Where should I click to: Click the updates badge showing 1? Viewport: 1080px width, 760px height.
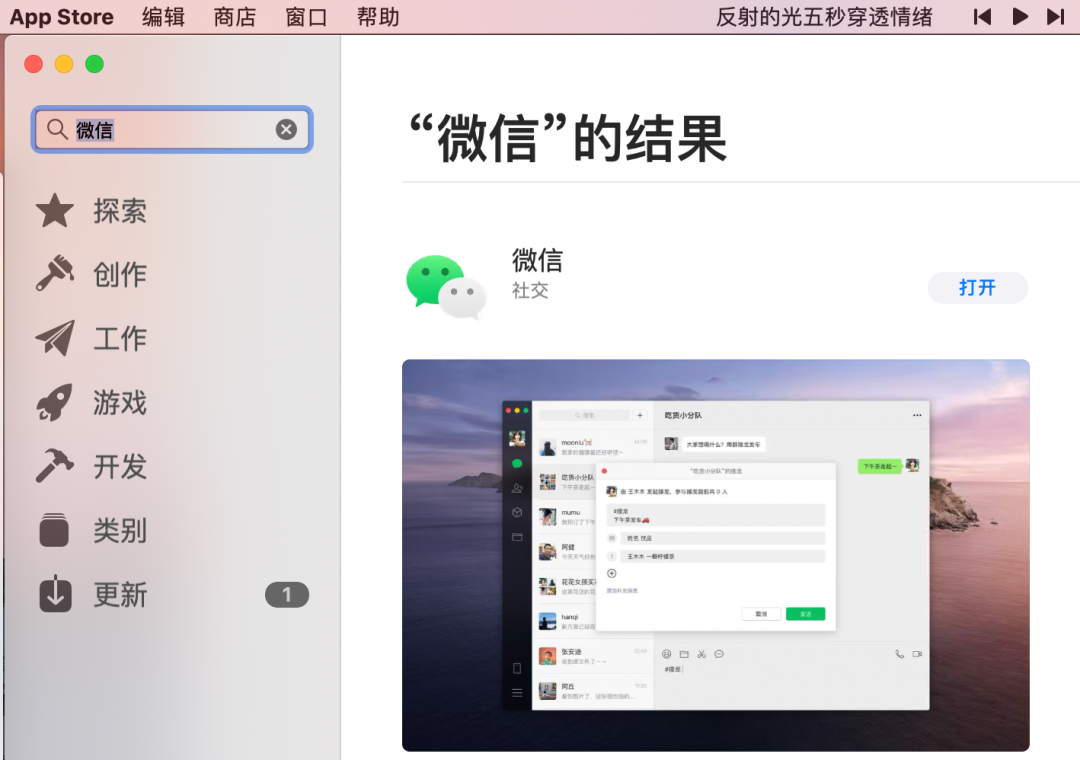point(287,595)
